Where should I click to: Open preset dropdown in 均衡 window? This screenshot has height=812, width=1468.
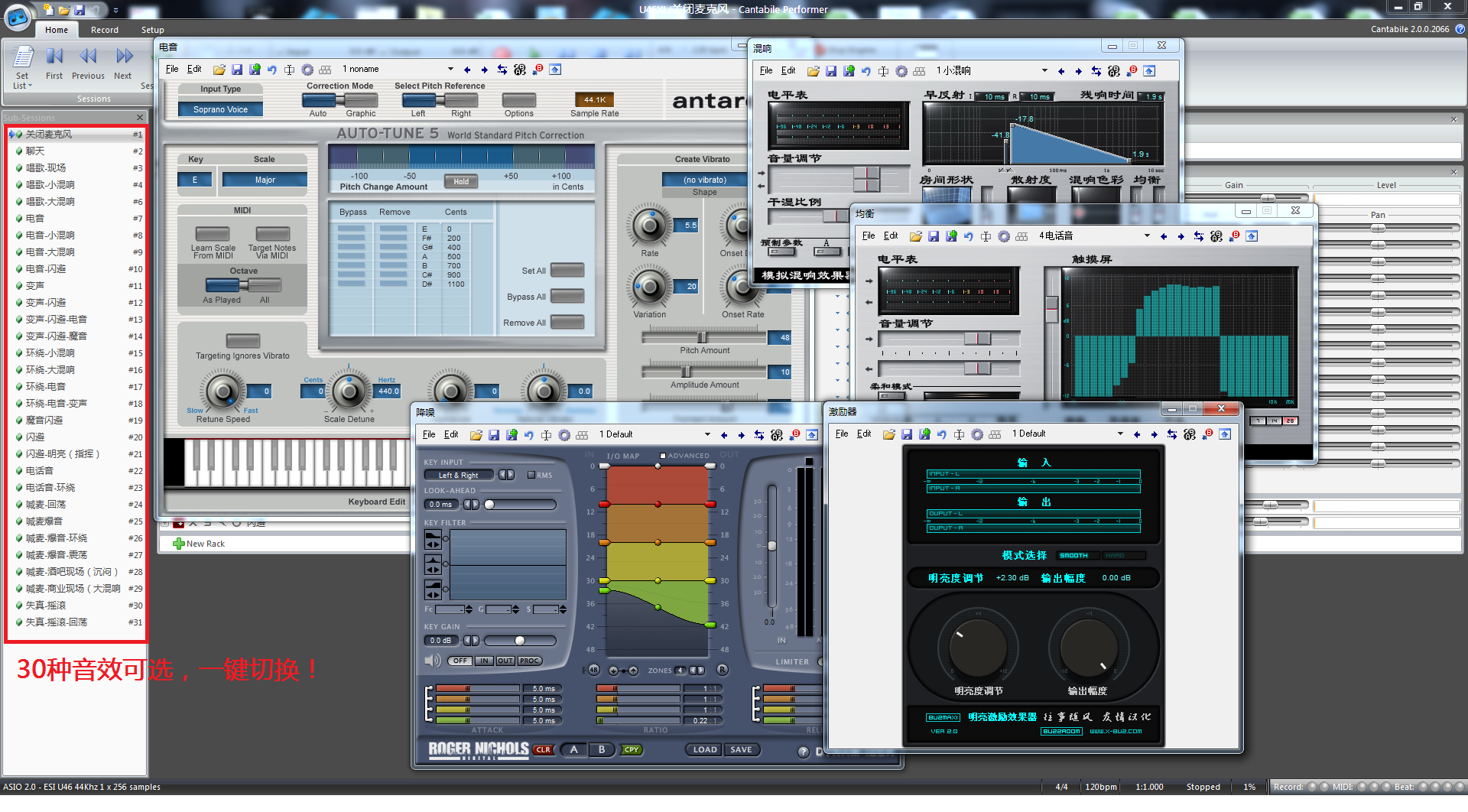point(1147,236)
